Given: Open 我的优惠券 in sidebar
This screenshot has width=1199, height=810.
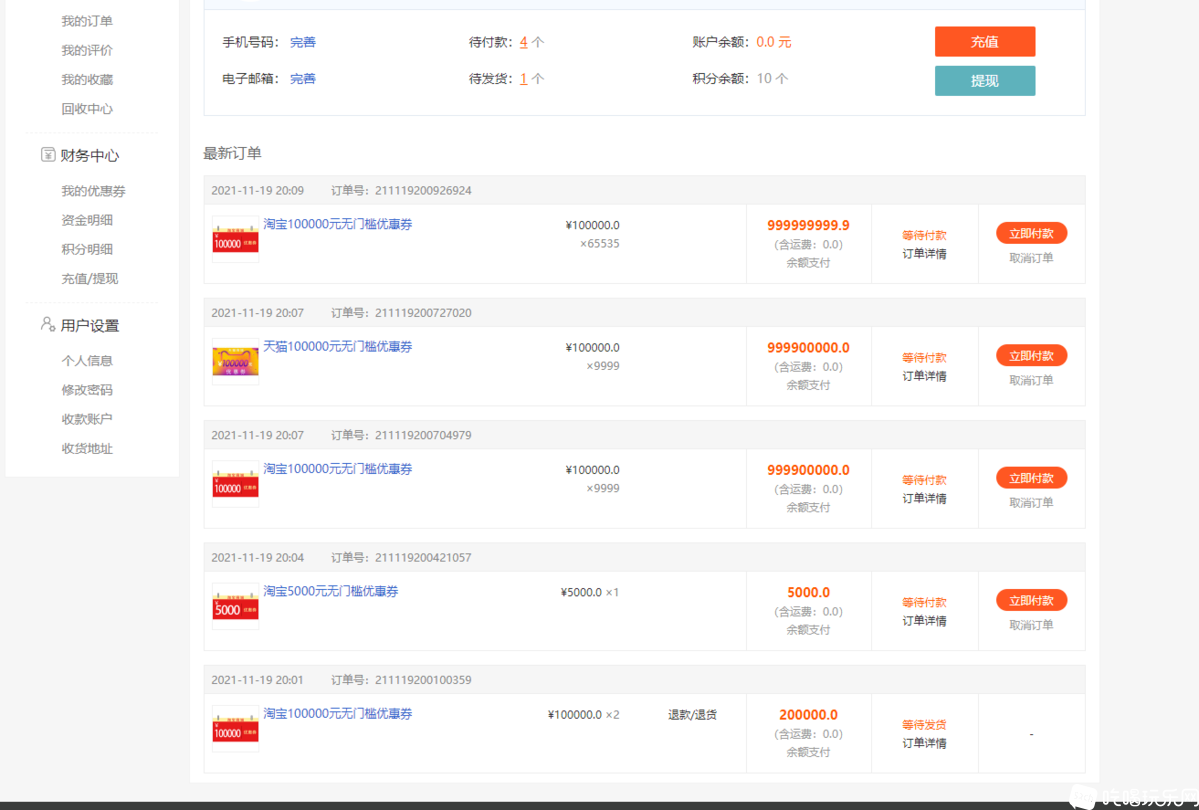Looking at the screenshot, I should click(x=93, y=191).
